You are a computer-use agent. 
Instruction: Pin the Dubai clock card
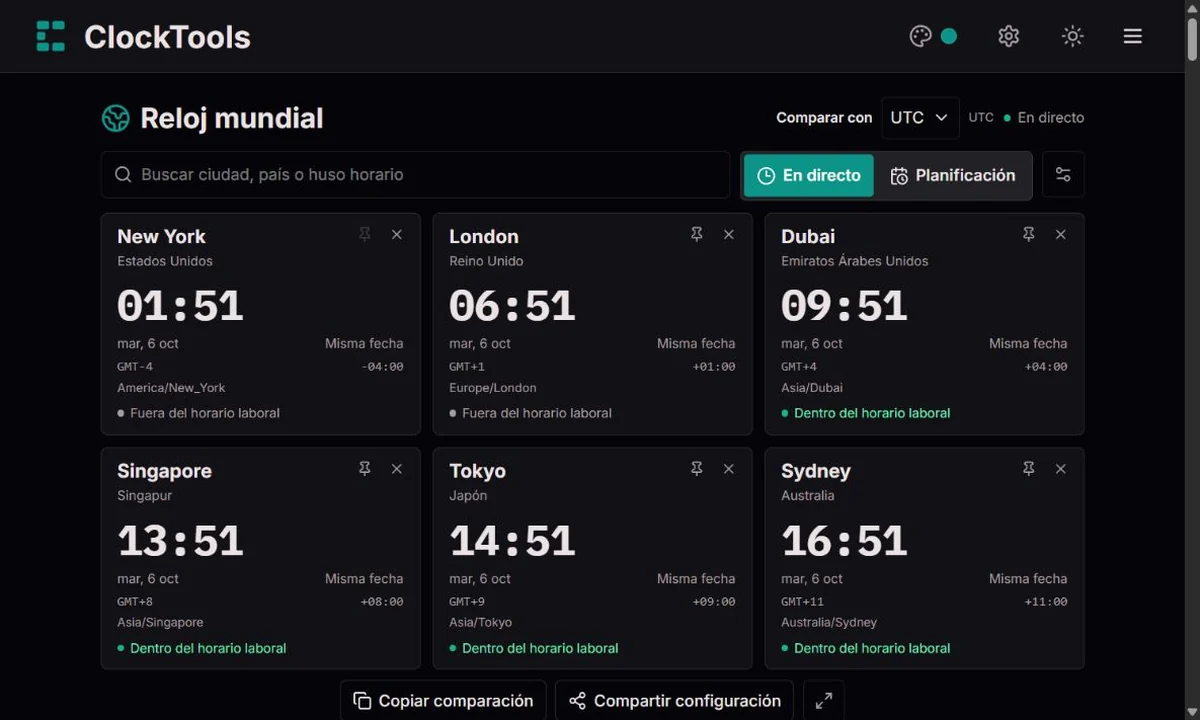[1029, 234]
